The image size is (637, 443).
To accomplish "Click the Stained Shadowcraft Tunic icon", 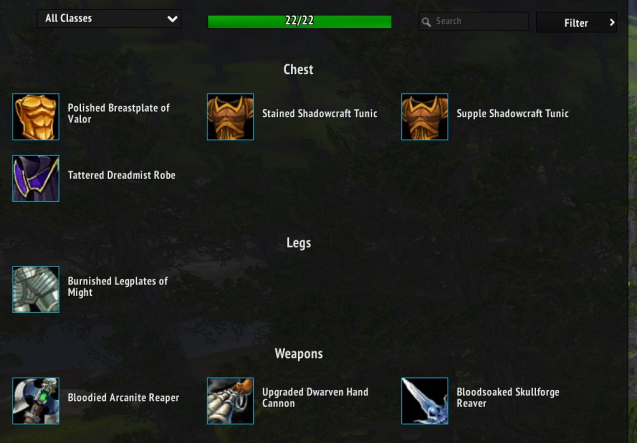I will coord(230,117).
